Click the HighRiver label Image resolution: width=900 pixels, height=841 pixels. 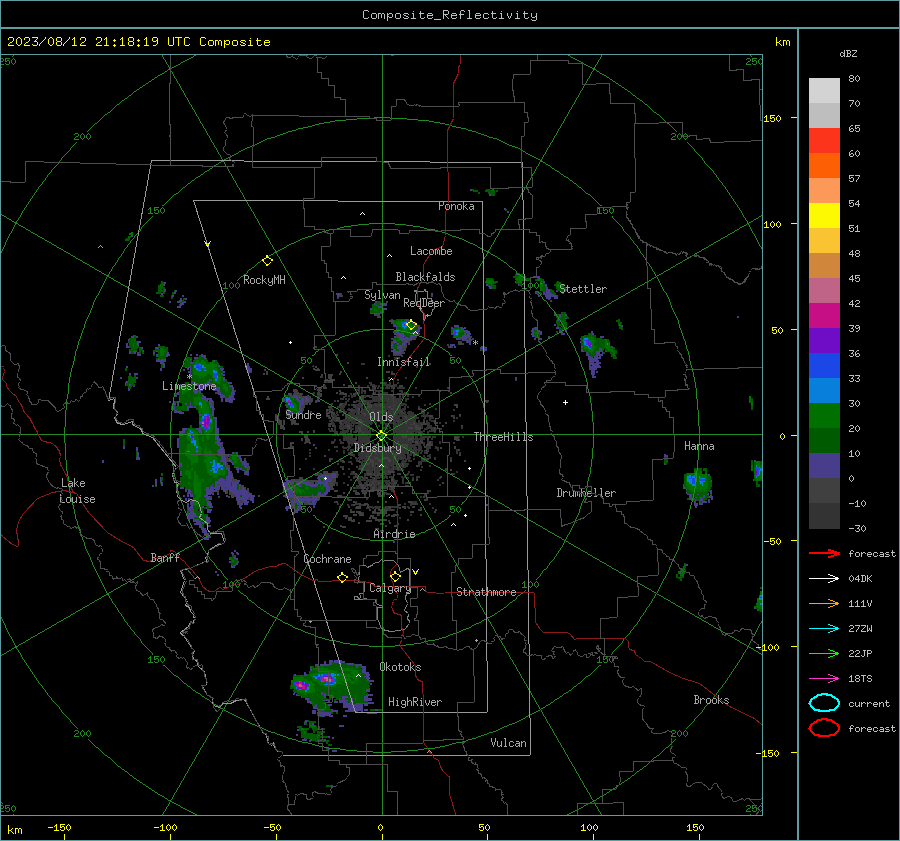415,702
